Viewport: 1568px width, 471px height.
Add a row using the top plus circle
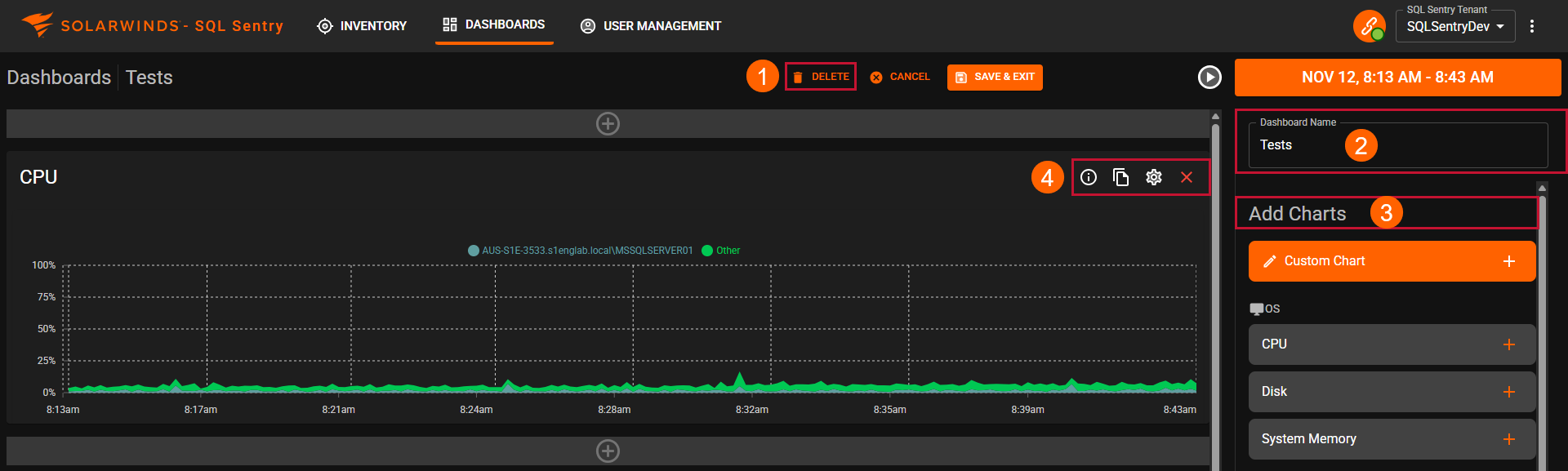608,124
